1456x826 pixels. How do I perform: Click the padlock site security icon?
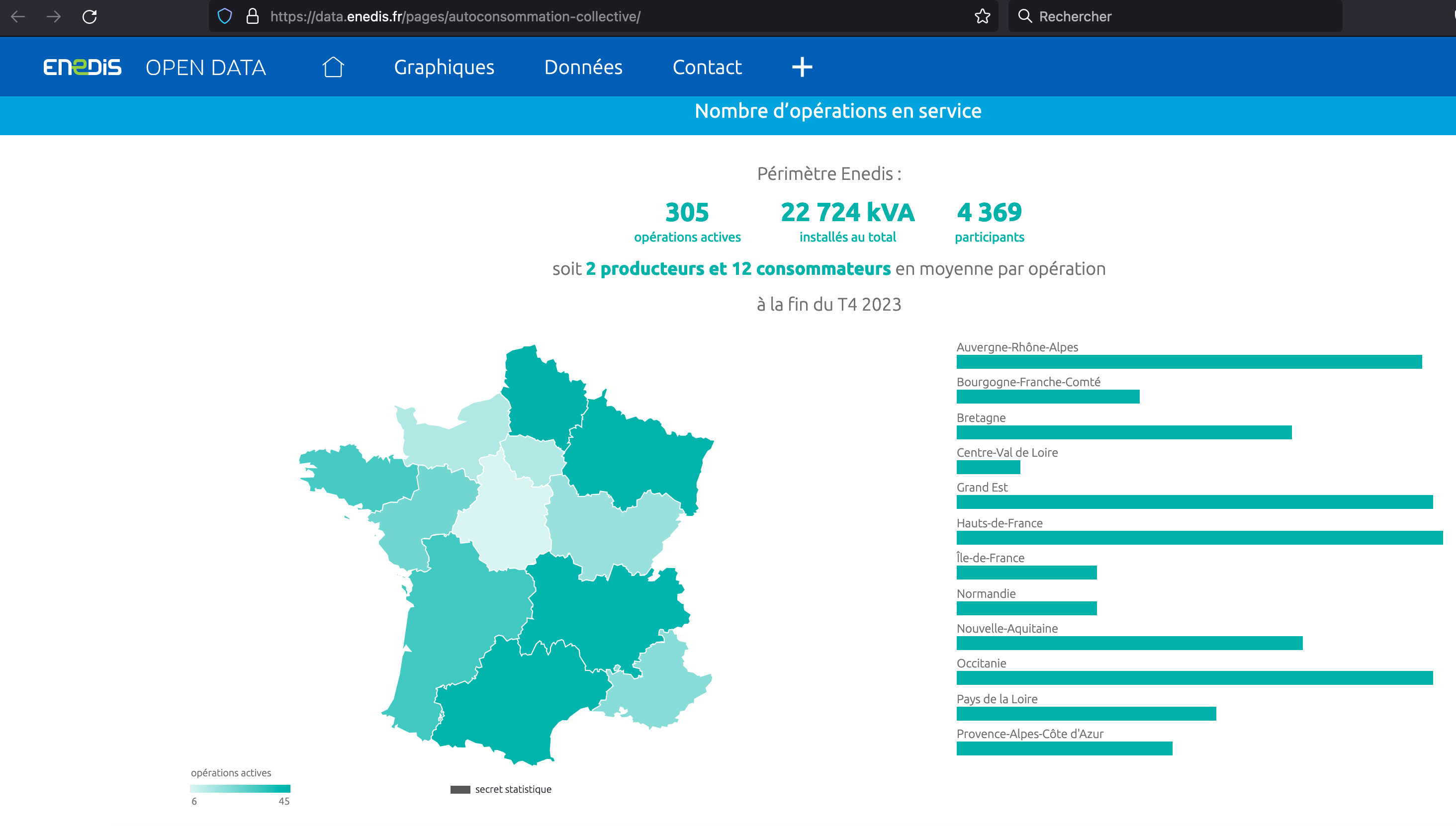(253, 16)
